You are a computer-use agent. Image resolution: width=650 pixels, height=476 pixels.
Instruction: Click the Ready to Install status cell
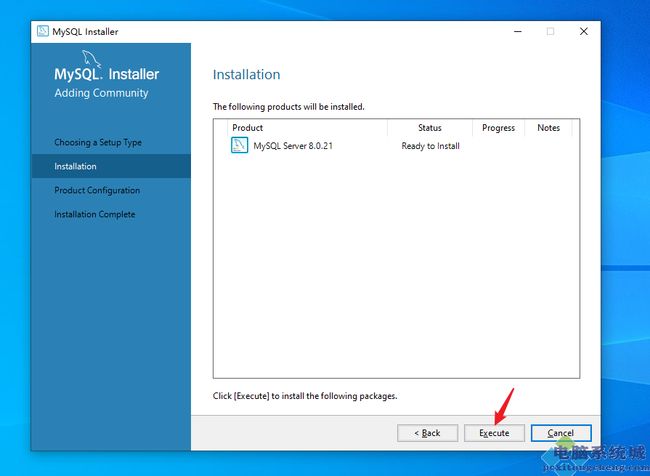click(x=430, y=146)
